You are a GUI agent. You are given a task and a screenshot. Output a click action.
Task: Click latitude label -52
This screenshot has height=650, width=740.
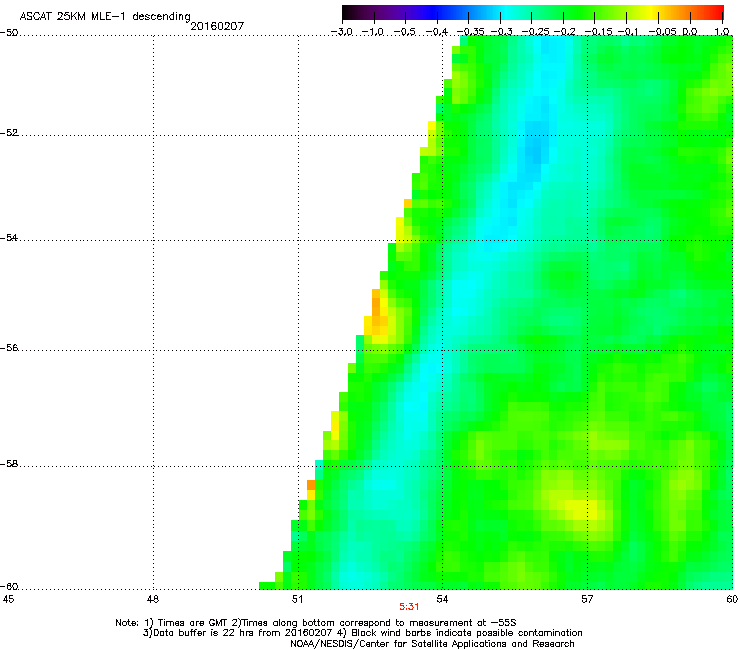pyautogui.click(x=9, y=133)
